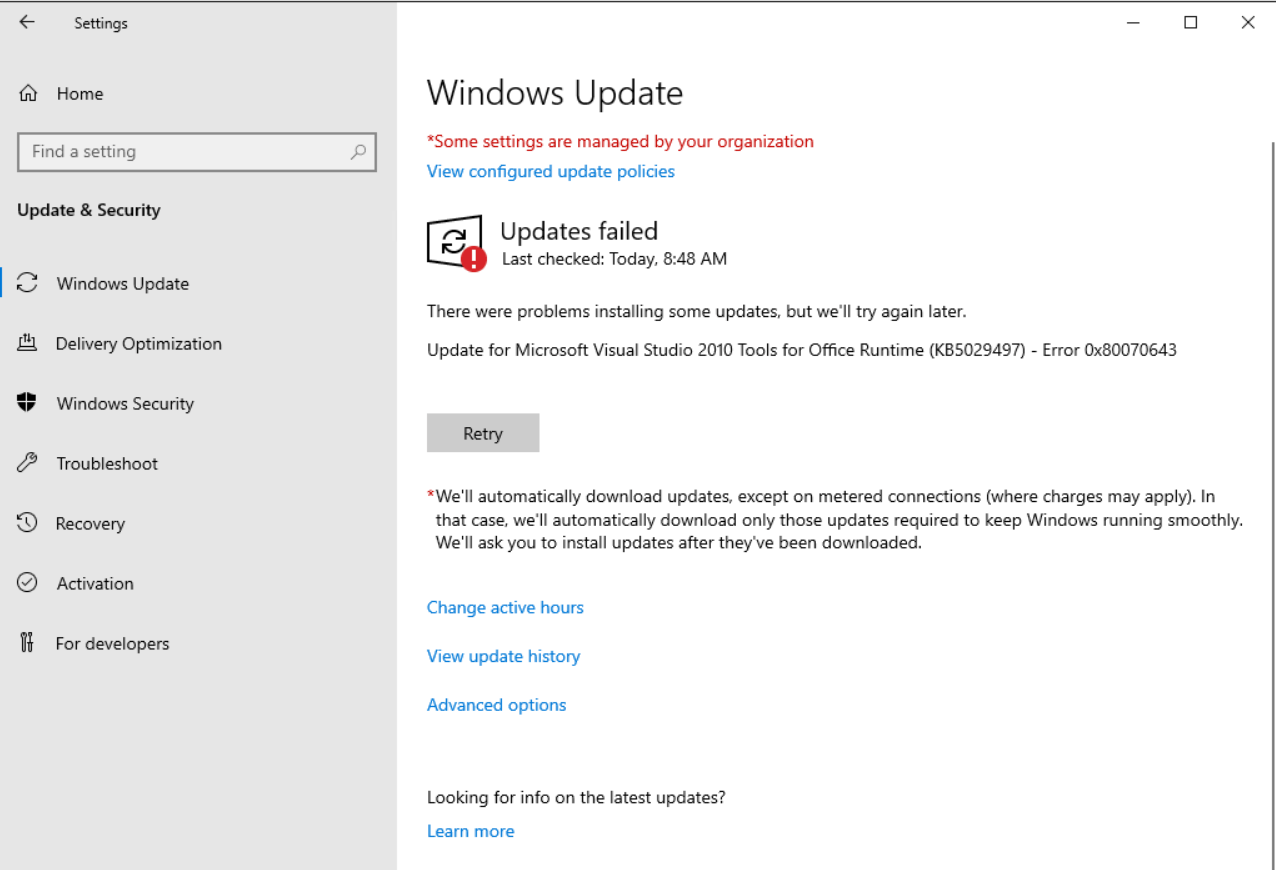The width and height of the screenshot is (1276, 870).
Task: Focus the Find a setting search box
Action: click(197, 152)
